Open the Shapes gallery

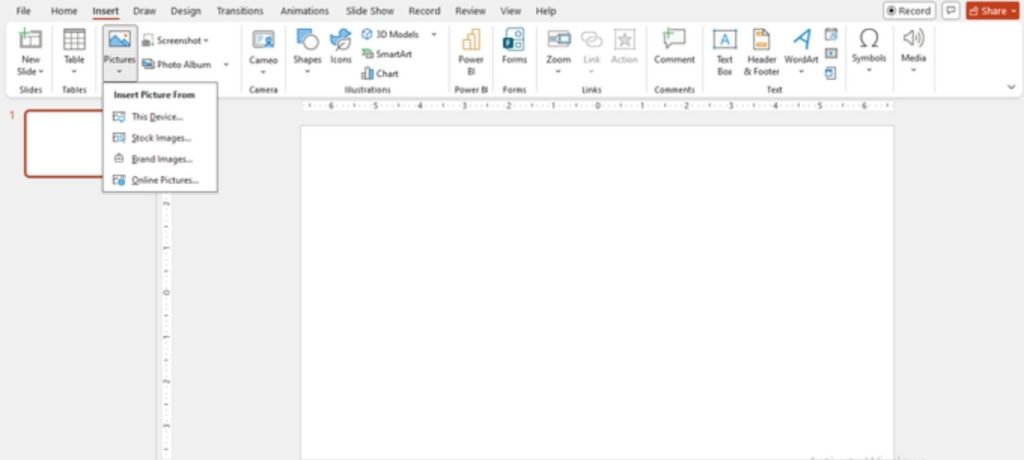[x=307, y=40]
